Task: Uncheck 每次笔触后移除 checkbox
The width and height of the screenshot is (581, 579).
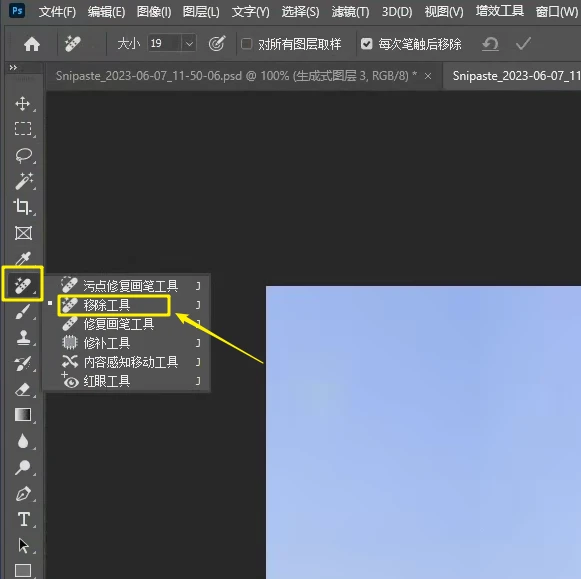Action: point(366,44)
